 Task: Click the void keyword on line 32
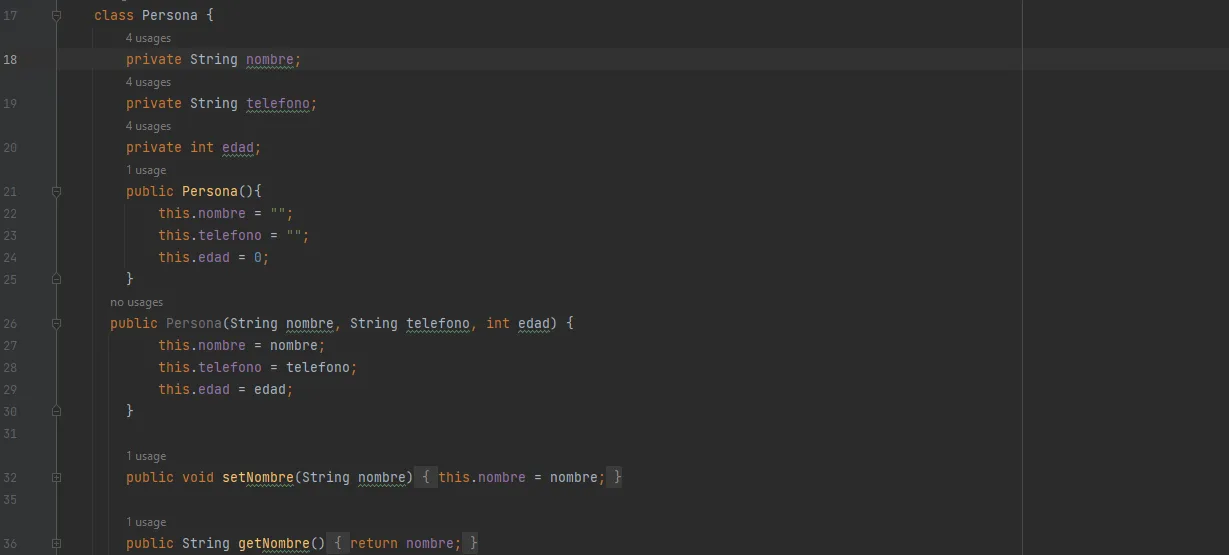click(198, 478)
